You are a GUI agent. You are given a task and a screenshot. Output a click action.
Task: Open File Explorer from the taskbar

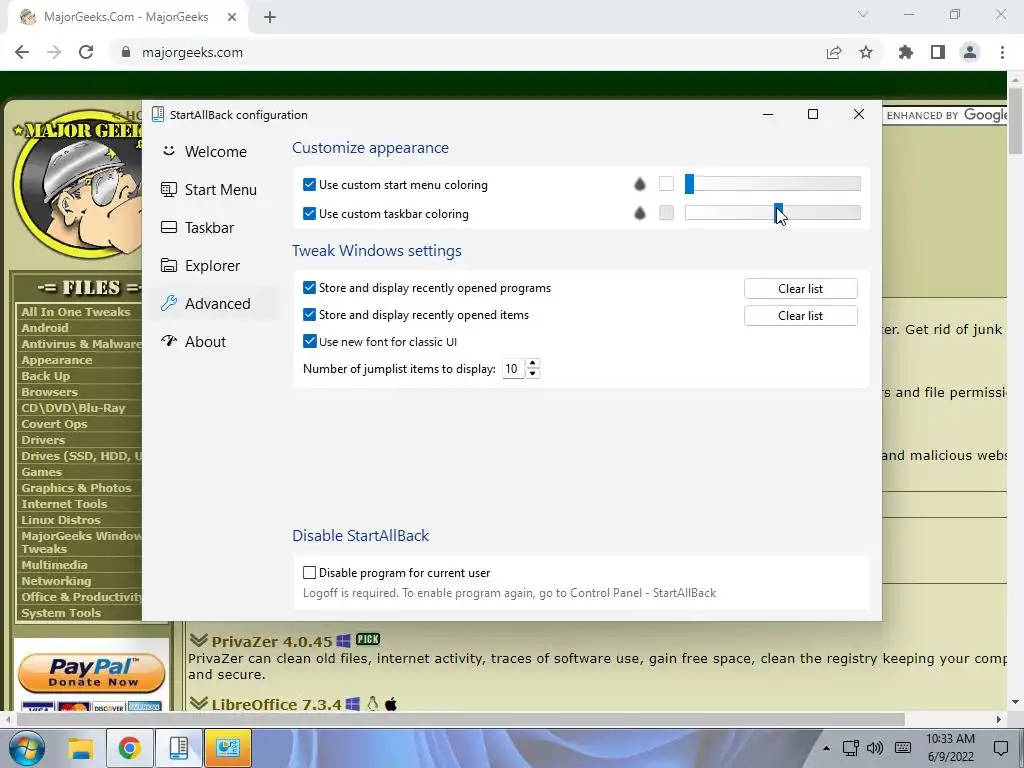point(80,748)
